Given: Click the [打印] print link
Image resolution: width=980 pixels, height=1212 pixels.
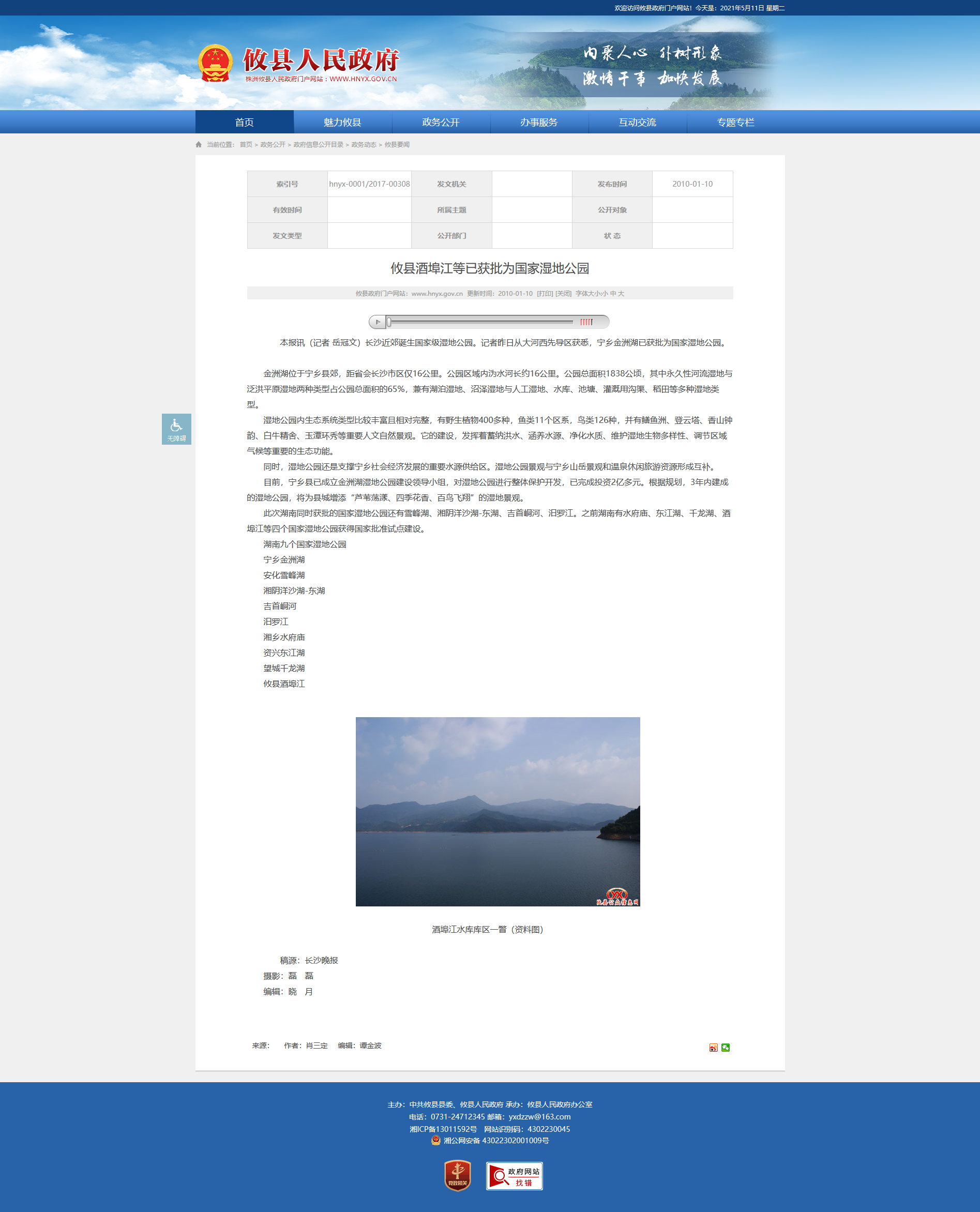Looking at the screenshot, I should pyautogui.click(x=545, y=294).
